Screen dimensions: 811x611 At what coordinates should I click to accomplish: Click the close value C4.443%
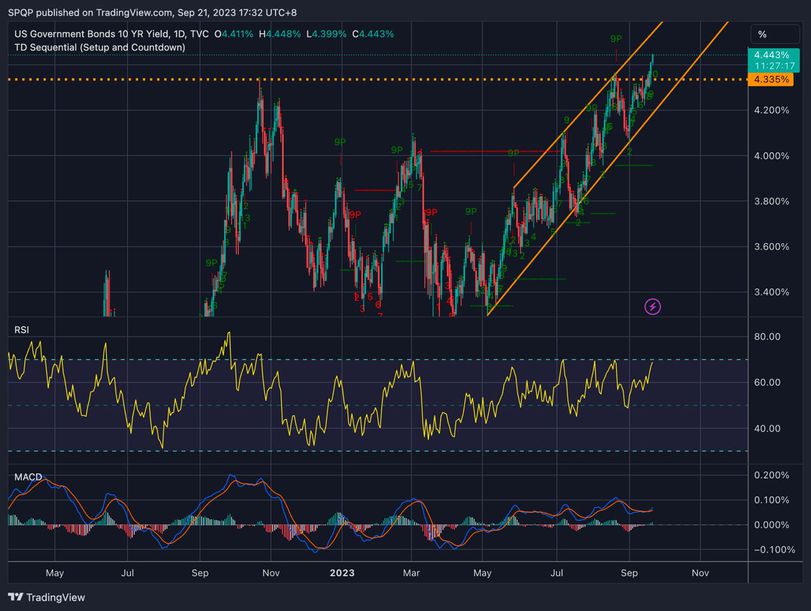tap(373, 34)
